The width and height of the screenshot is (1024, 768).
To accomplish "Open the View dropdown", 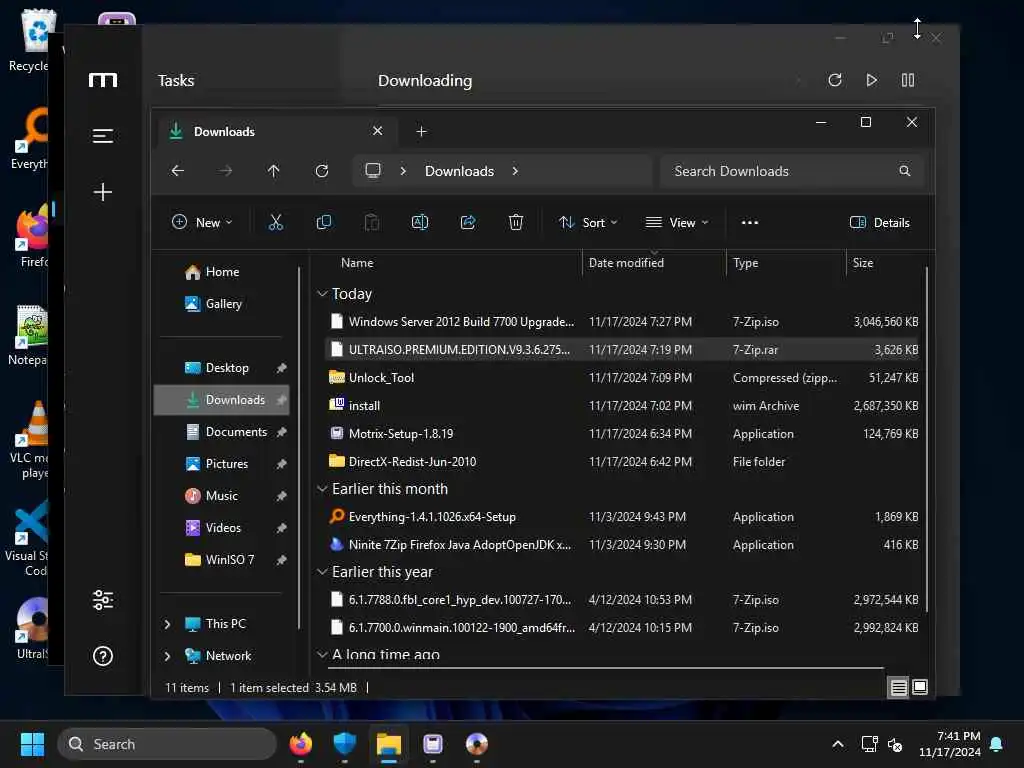I will point(677,223).
